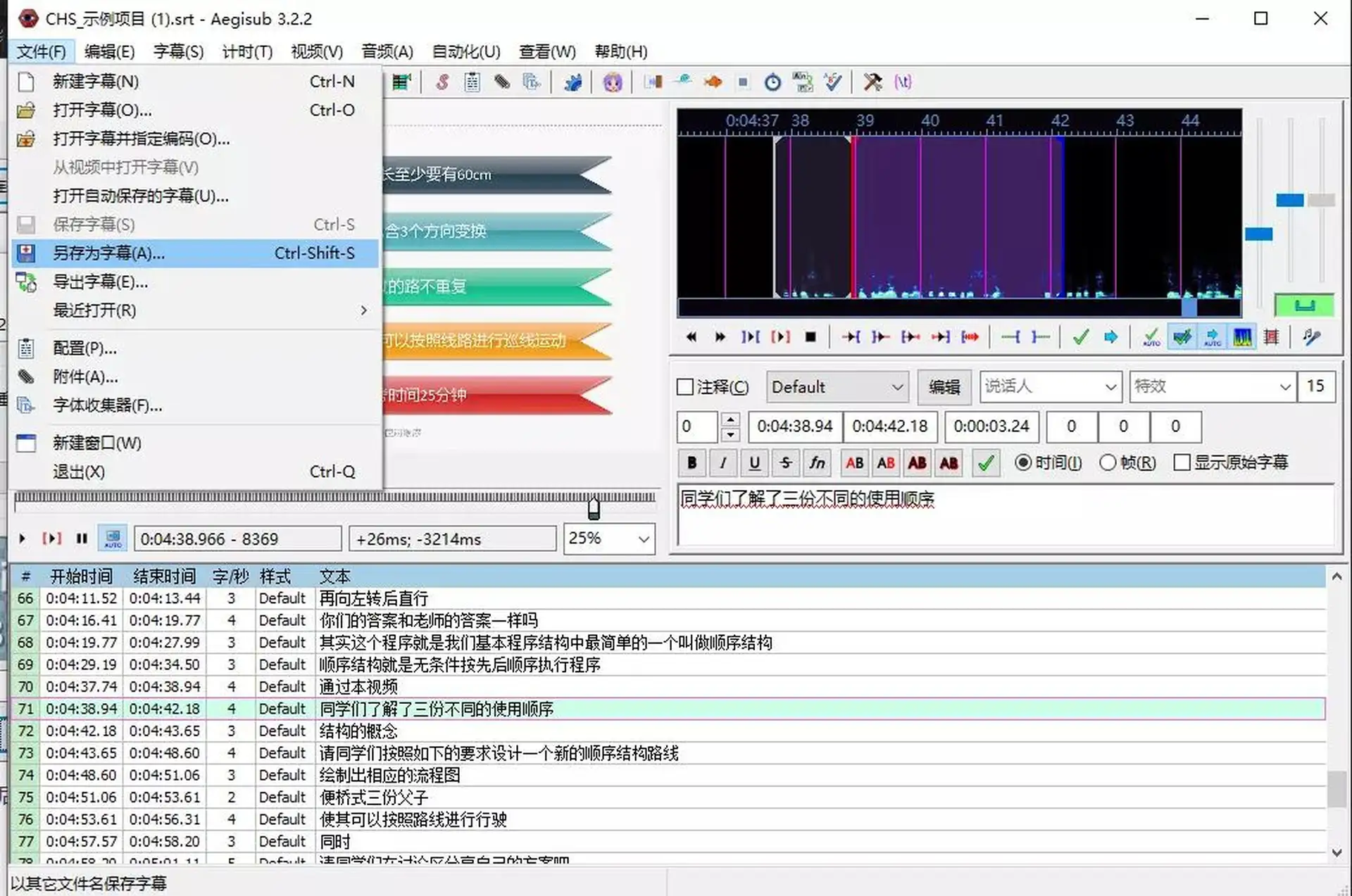
Task: Click the Italic formatting button
Action: (722, 462)
